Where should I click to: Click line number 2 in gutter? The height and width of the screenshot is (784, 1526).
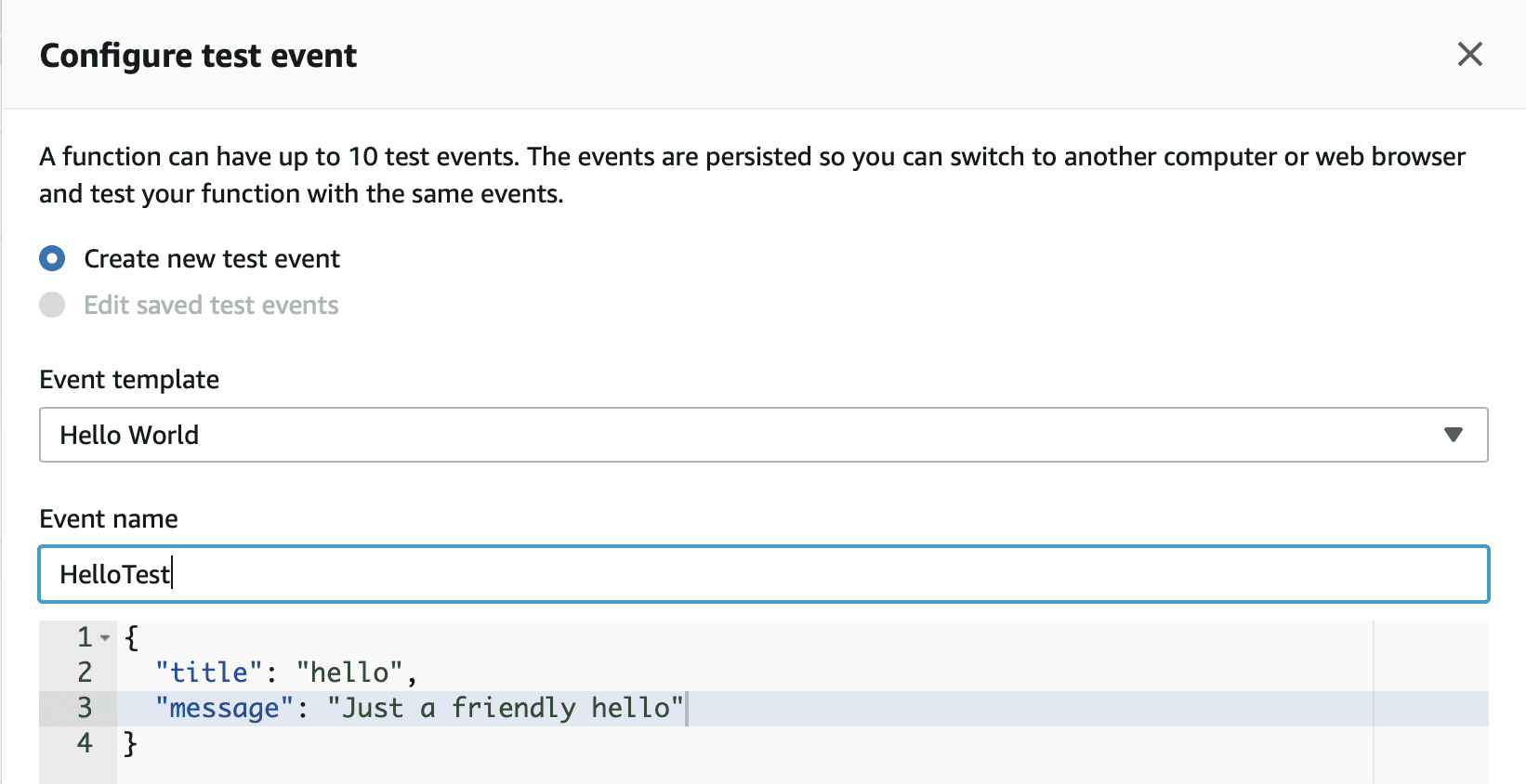pos(85,673)
